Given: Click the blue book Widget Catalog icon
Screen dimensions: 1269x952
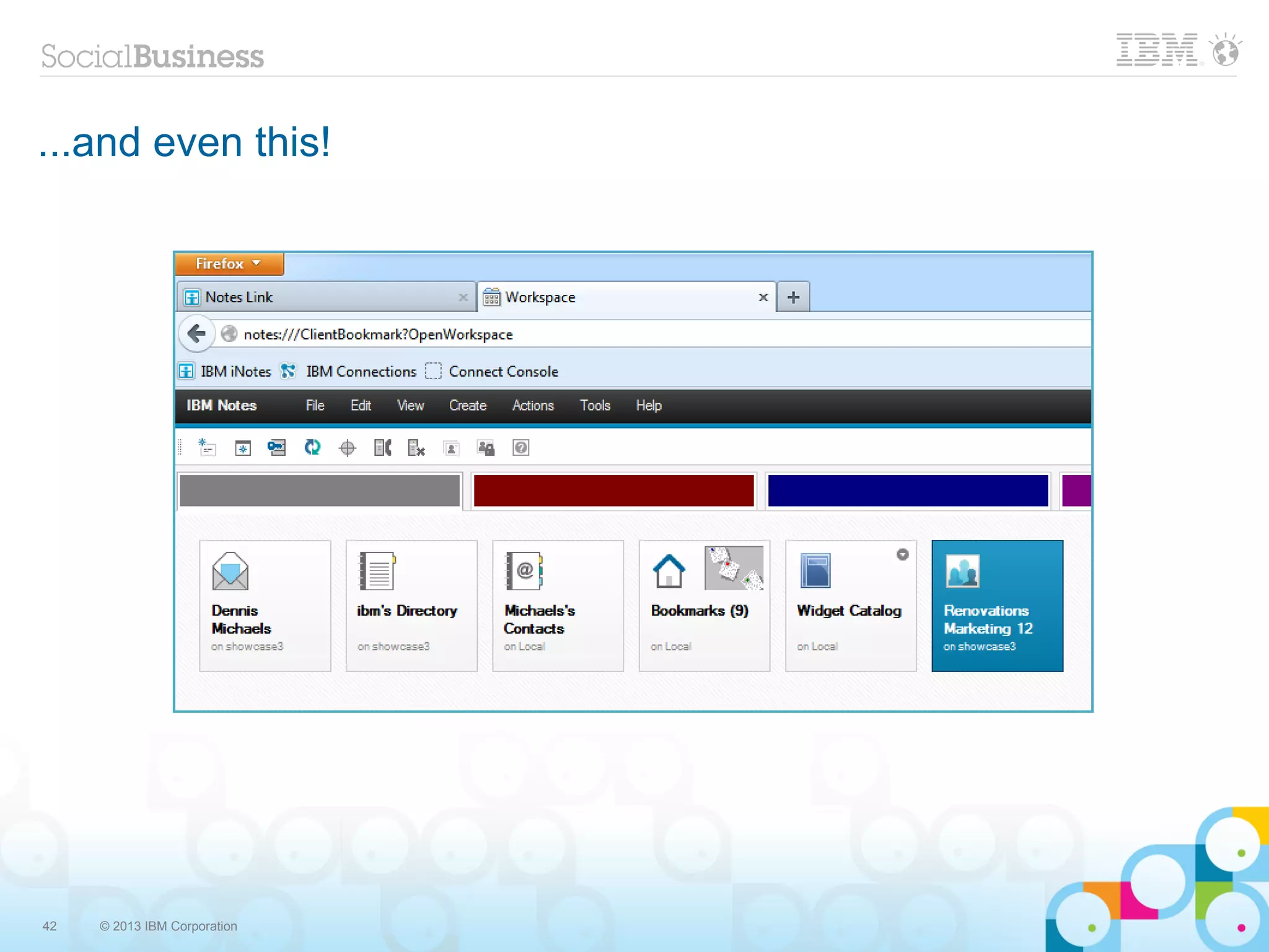Looking at the screenshot, I should pos(815,570).
